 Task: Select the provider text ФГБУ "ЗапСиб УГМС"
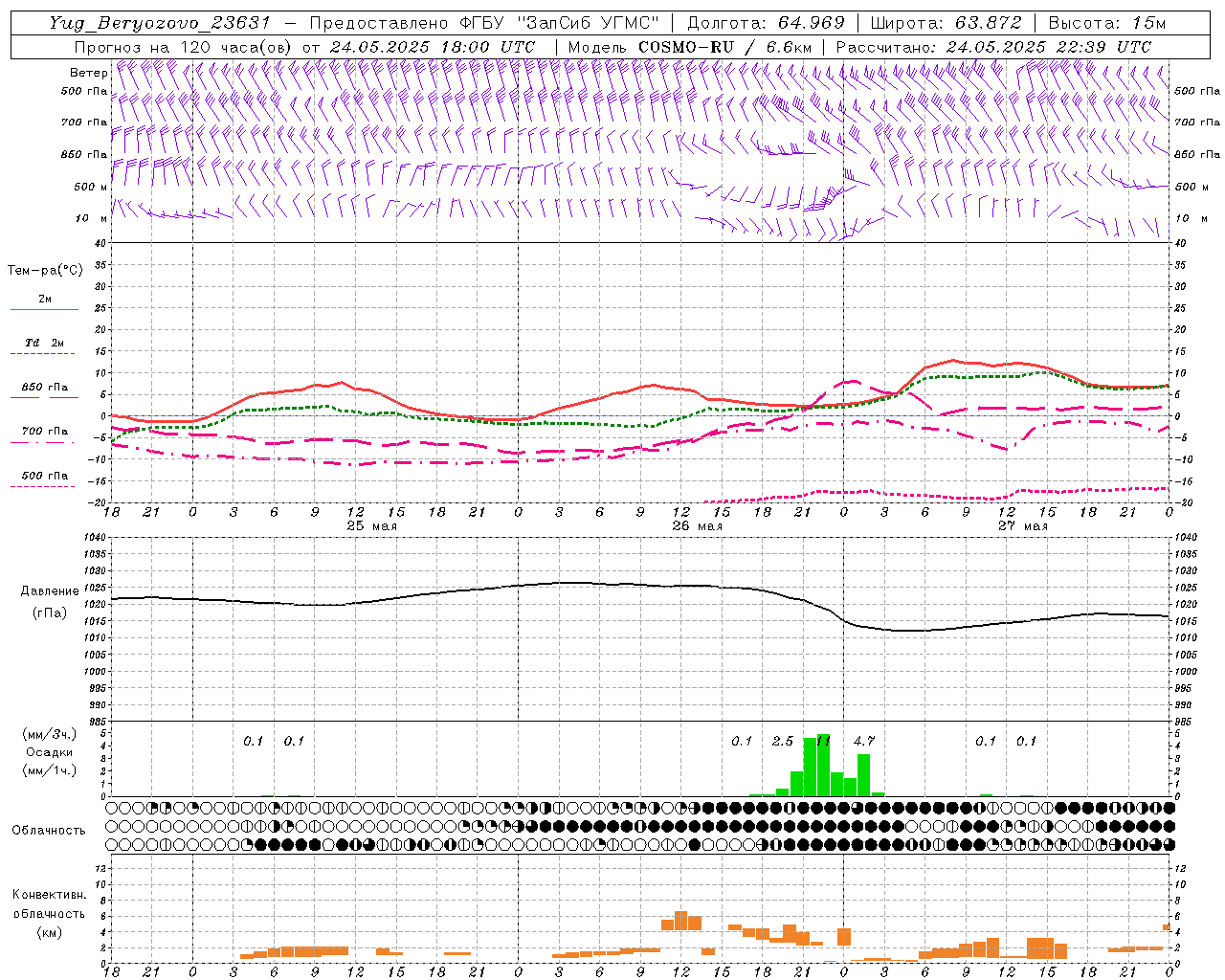pos(562,23)
